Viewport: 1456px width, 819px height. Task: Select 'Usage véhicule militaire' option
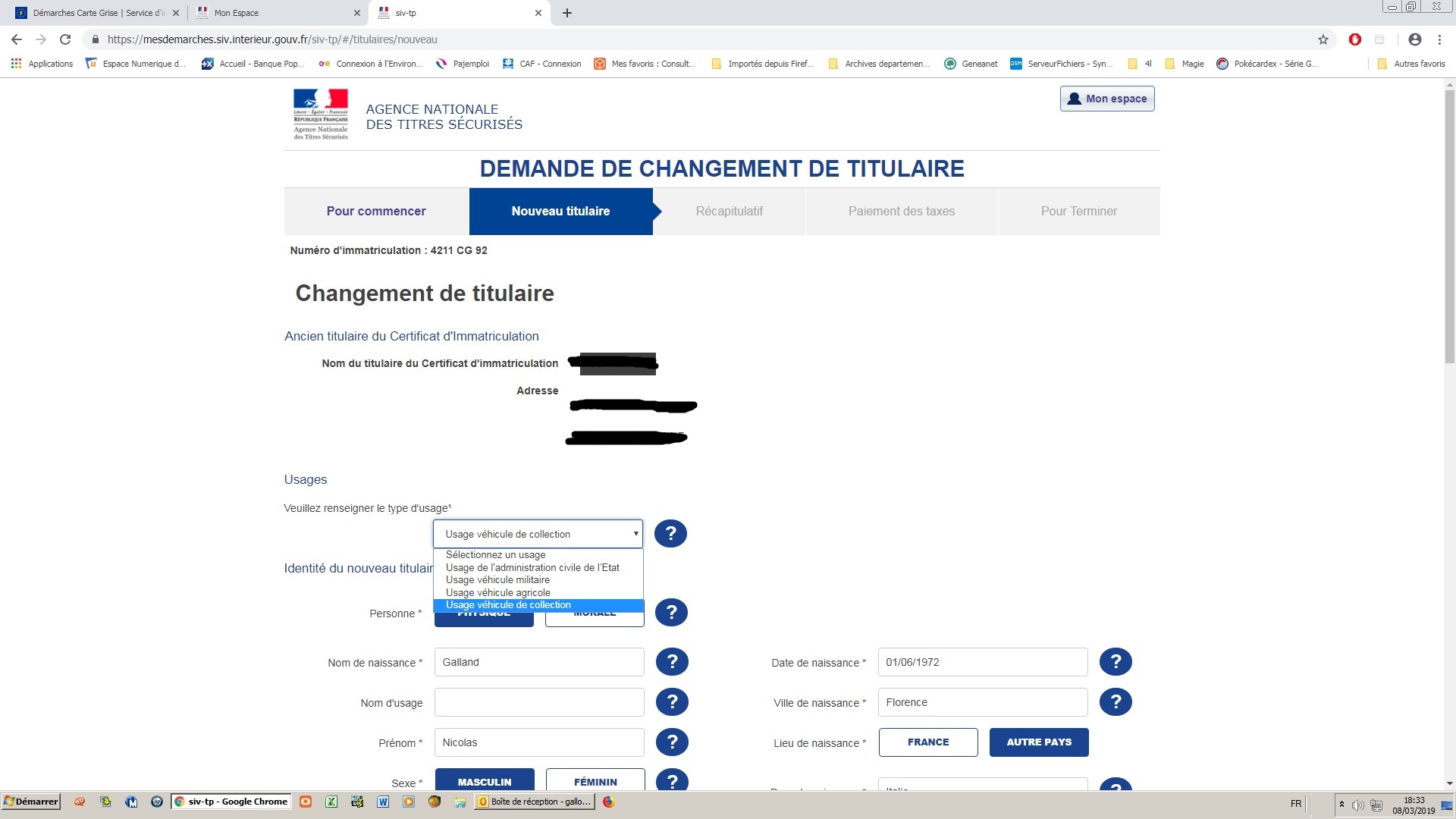497,580
